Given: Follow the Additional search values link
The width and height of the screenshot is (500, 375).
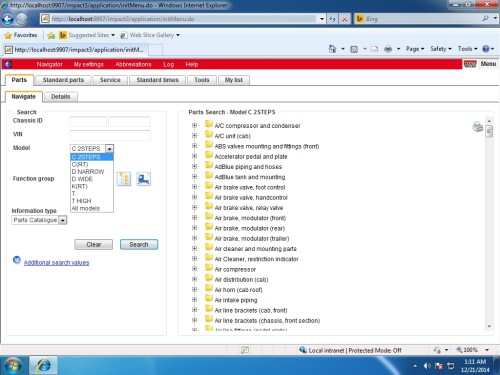Looking at the screenshot, I should pos(56,263).
